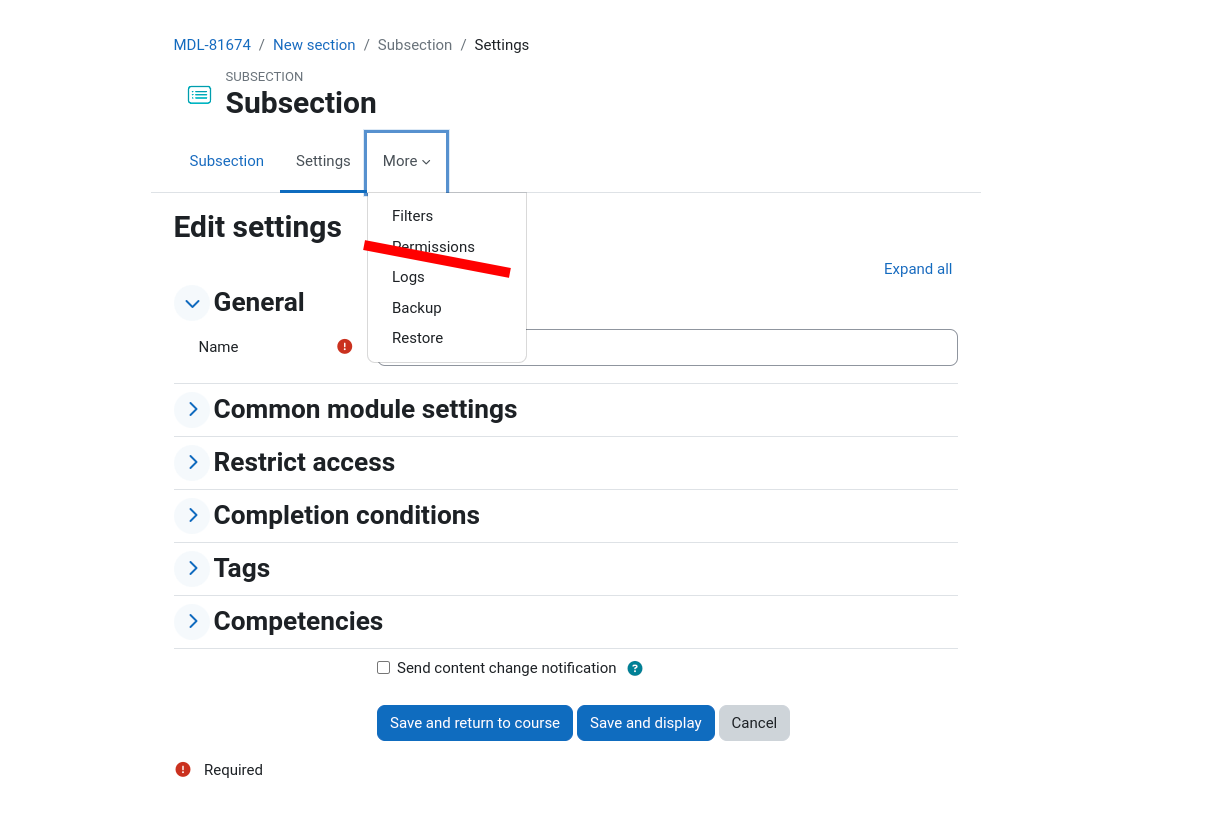The width and height of the screenshot is (1228, 815).
Task: Toggle the More dropdown tab
Action: tap(407, 161)
